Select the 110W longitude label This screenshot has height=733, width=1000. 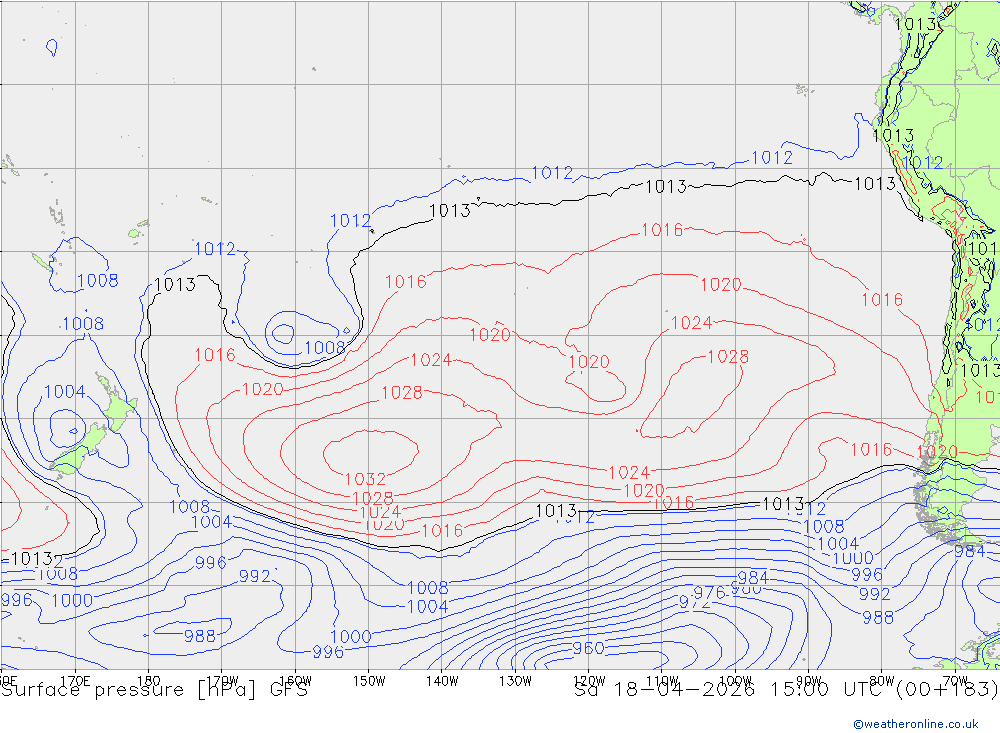pos(662,681)
